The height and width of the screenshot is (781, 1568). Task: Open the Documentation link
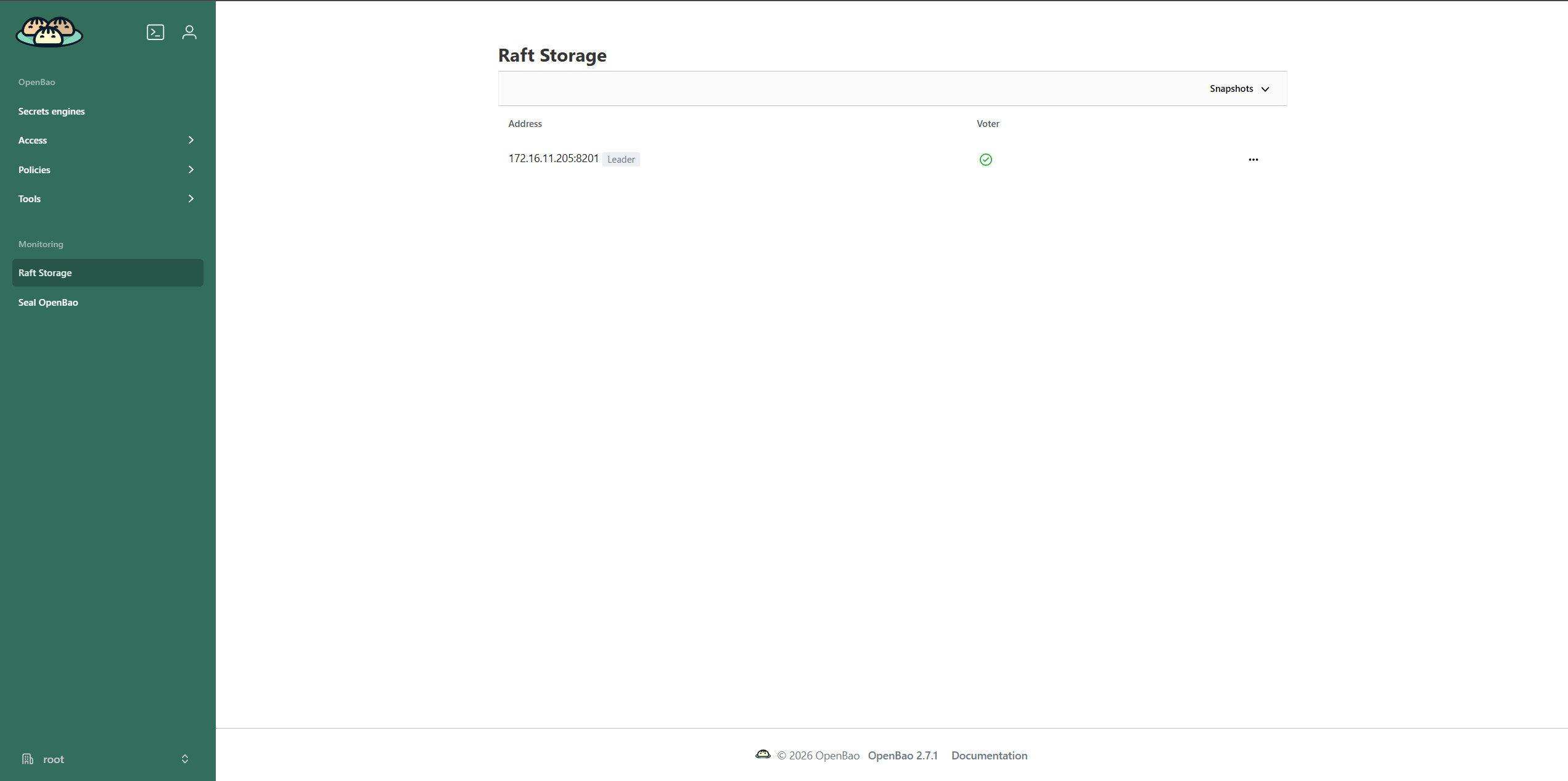tap(989, 756)
